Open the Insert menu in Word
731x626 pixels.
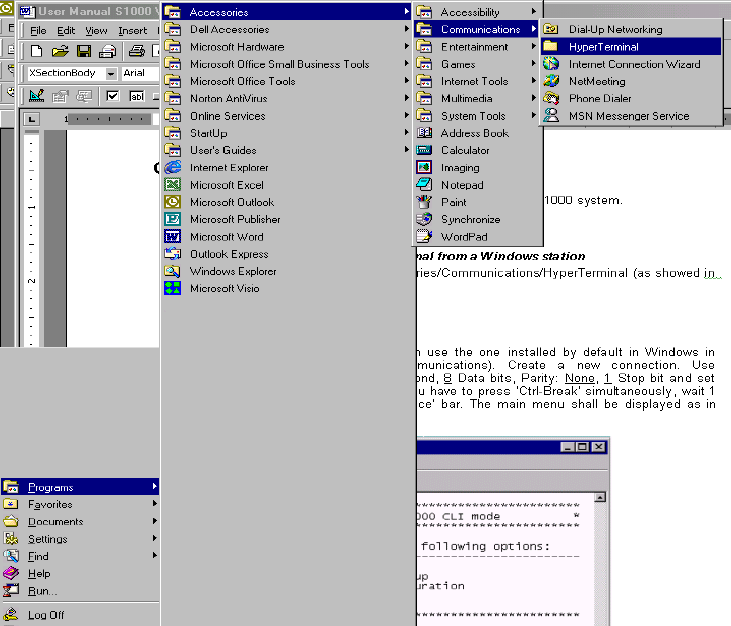[x=132, y=31]
